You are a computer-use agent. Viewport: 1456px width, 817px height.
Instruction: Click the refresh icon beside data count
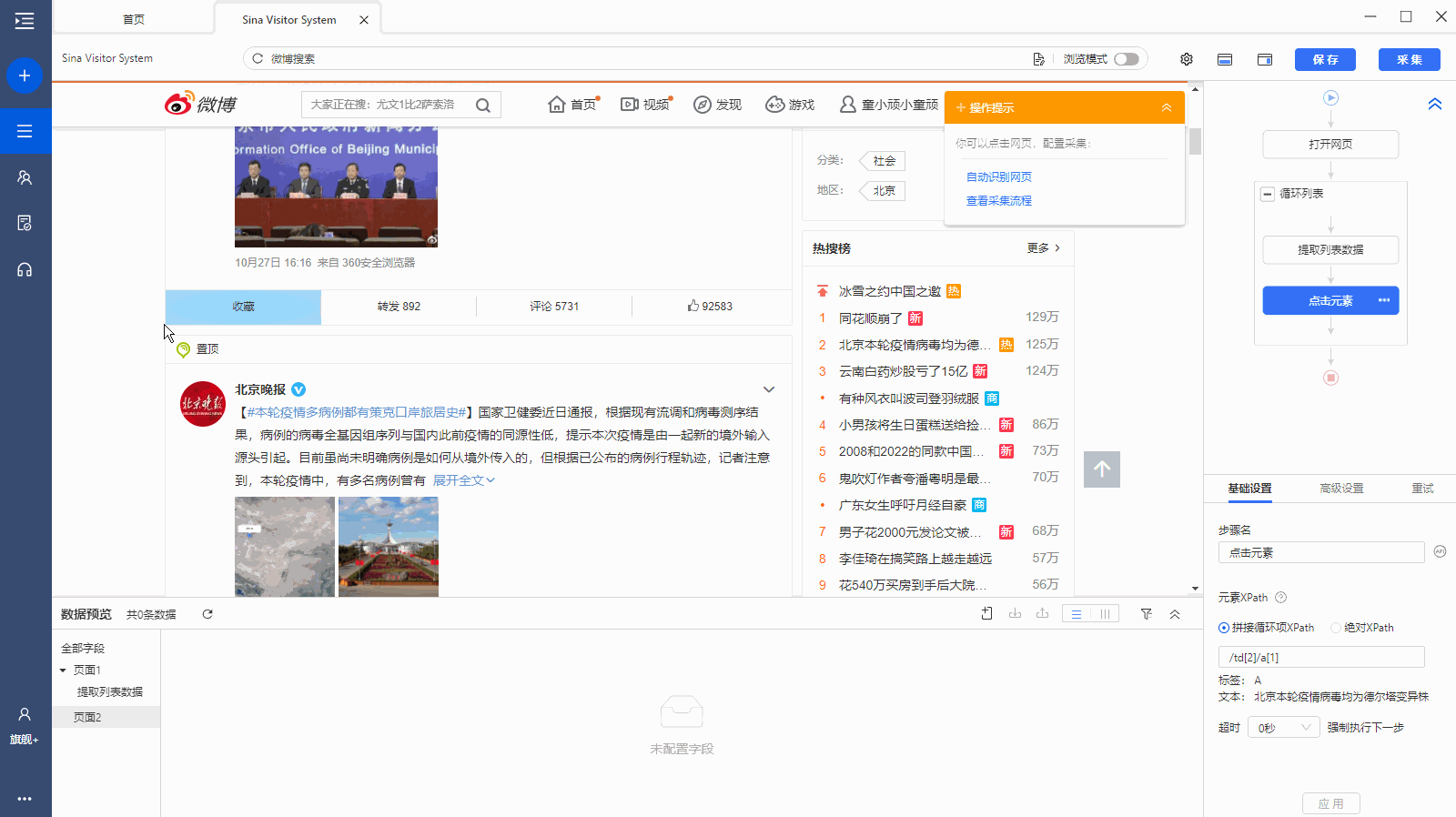pyautogui.click(x=207, y=614)
